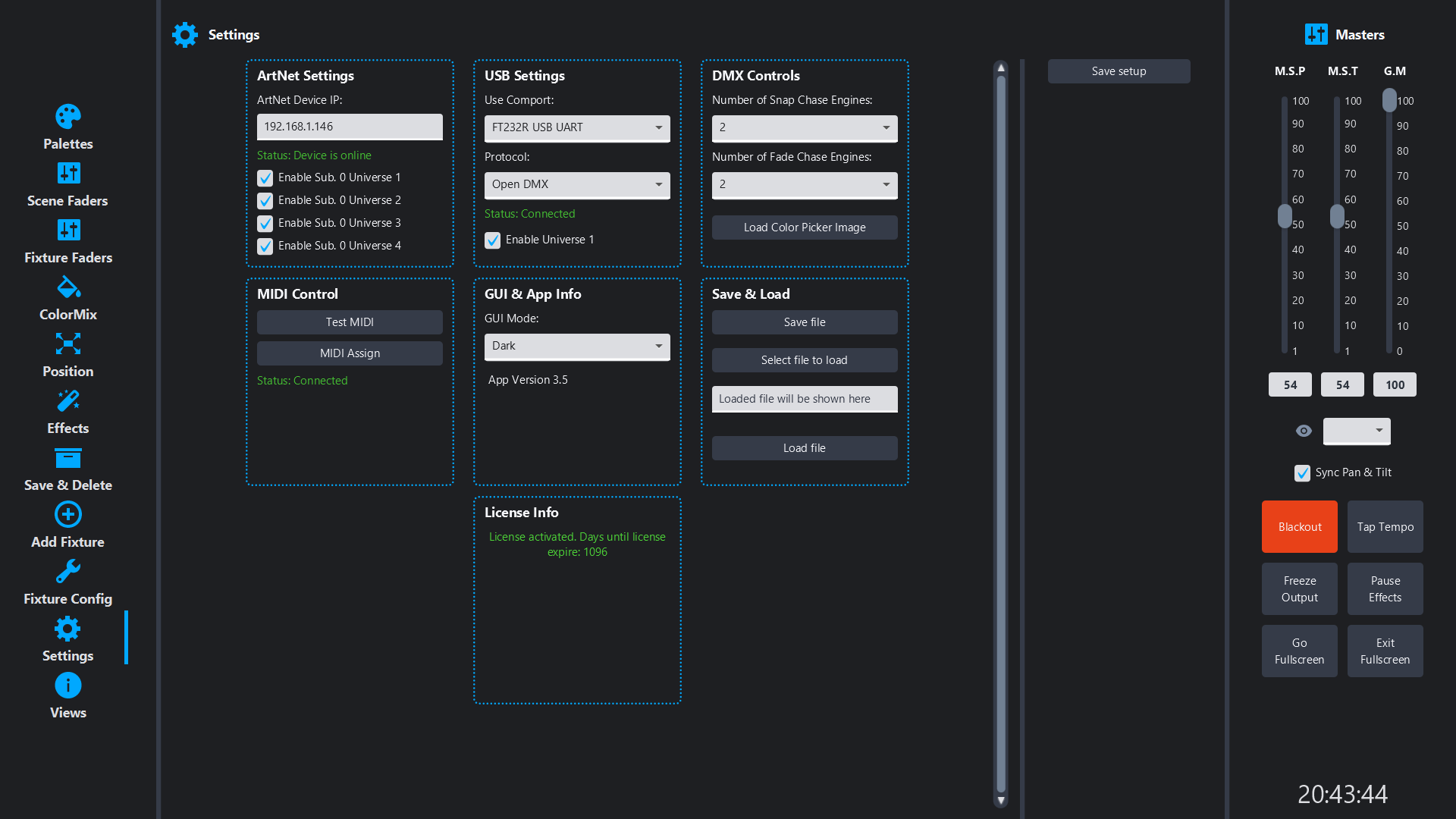Select the Effects sidebar icon
Viewport: 1456px width, 819px height.
pyautogui.click(x=67, y=400)
